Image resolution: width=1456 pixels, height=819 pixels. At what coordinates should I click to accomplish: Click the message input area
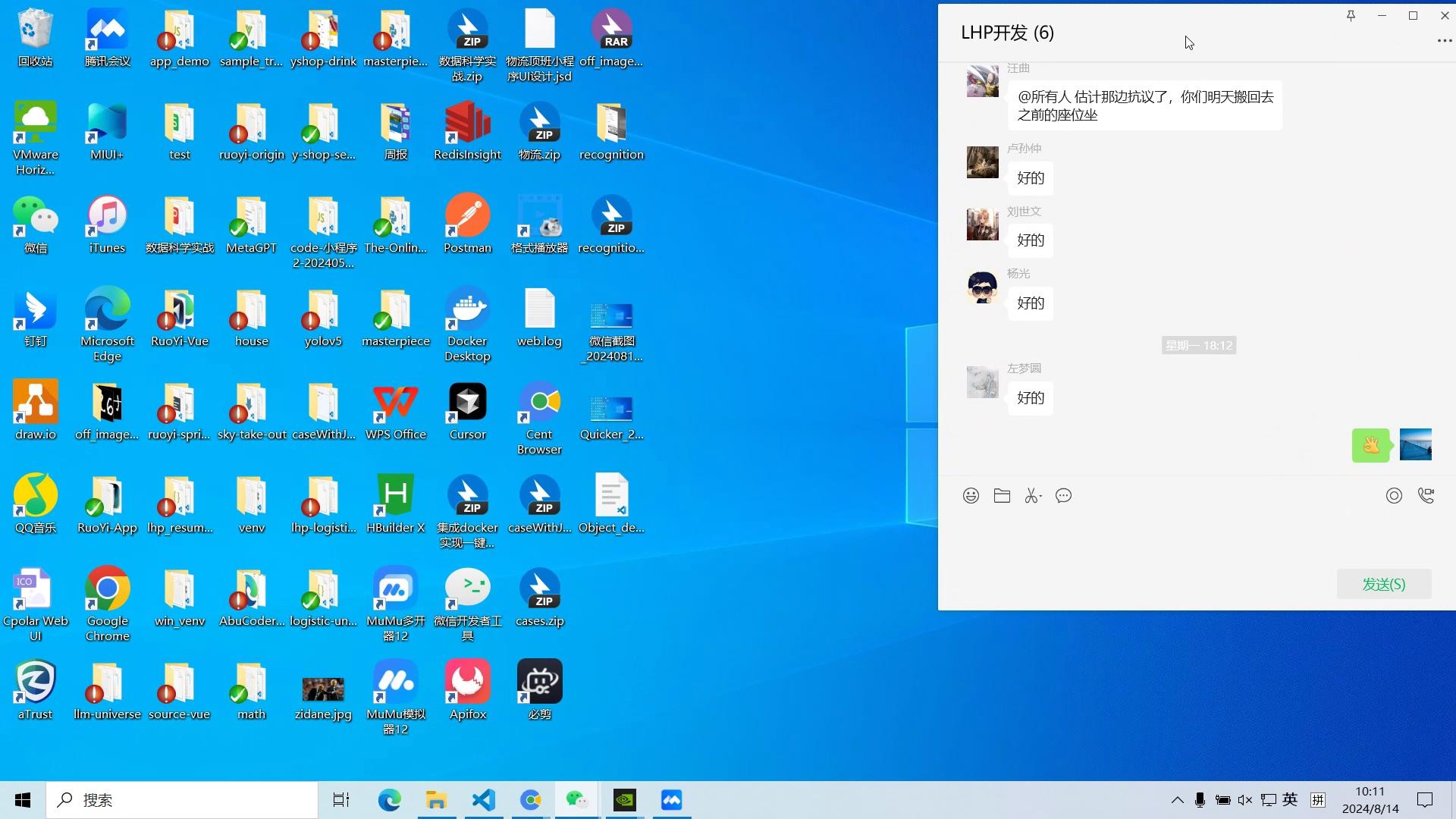tap(1197, 538)
